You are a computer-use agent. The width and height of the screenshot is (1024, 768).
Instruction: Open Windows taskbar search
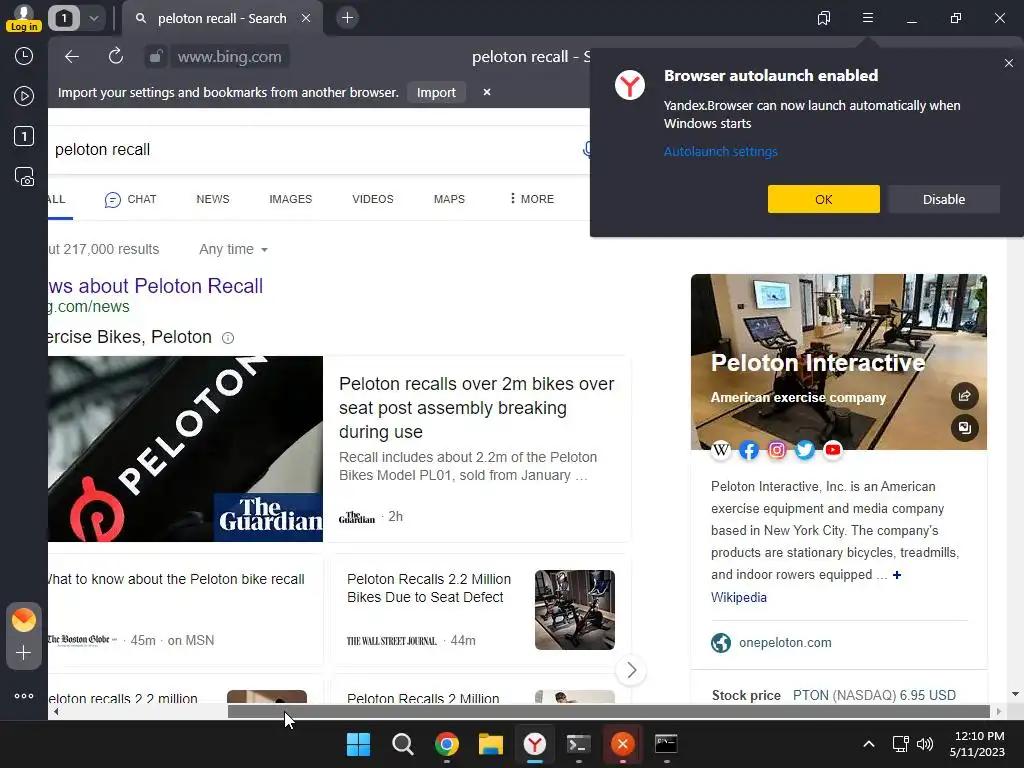point(402,744)
